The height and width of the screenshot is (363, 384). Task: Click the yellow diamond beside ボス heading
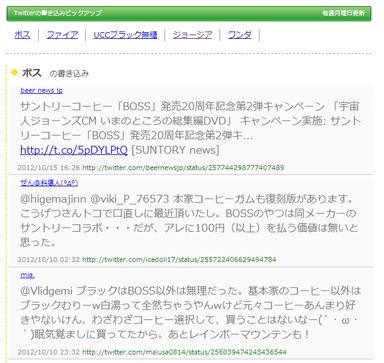pos(14,72)
